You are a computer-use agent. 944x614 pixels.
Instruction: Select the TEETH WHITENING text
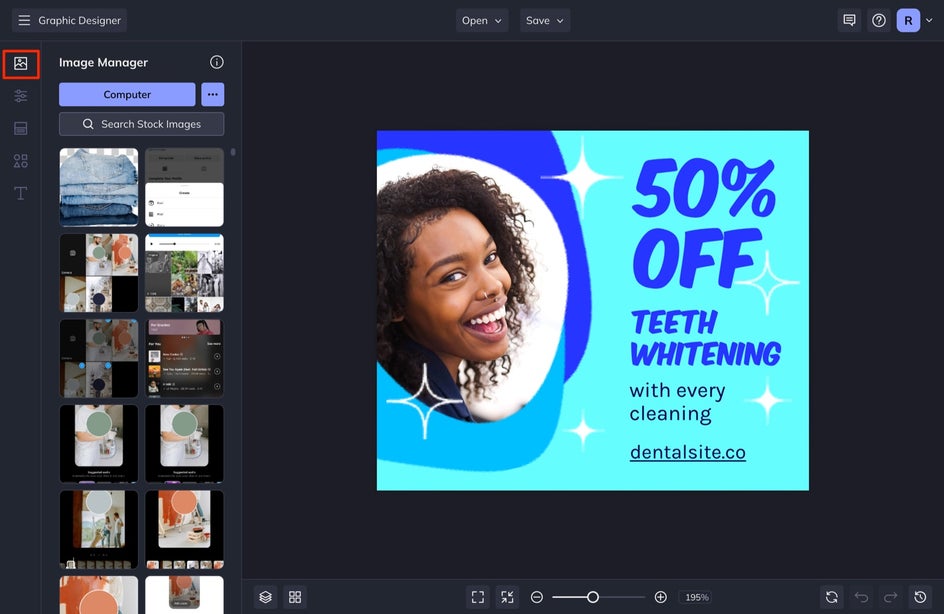coord(705,338)
